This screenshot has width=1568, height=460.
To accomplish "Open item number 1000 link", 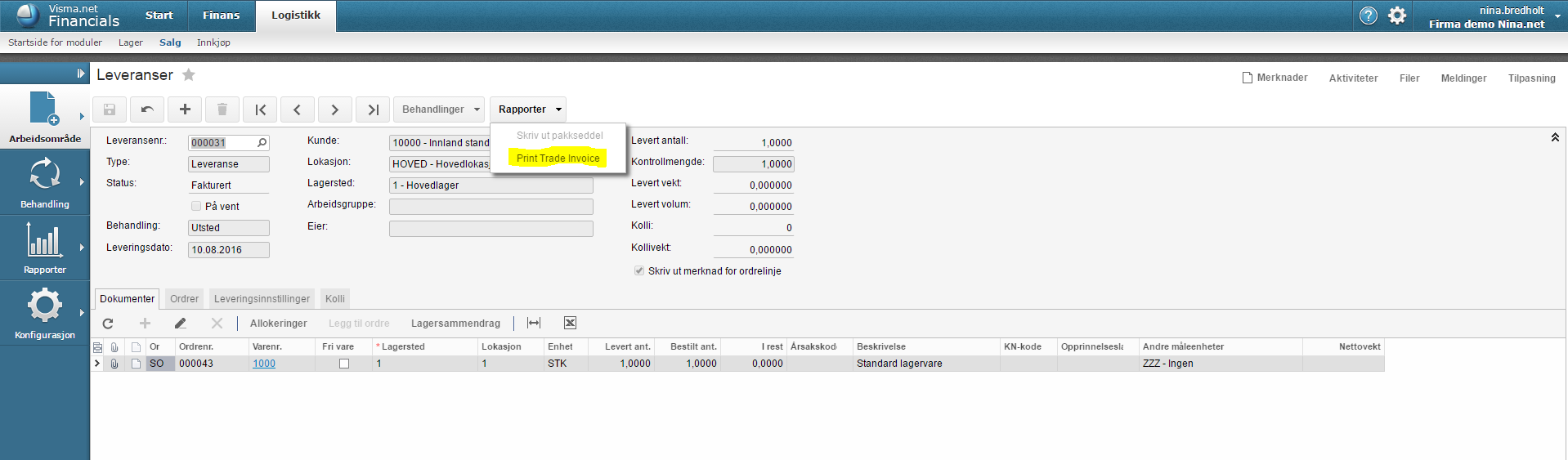I will pos(264,364).
